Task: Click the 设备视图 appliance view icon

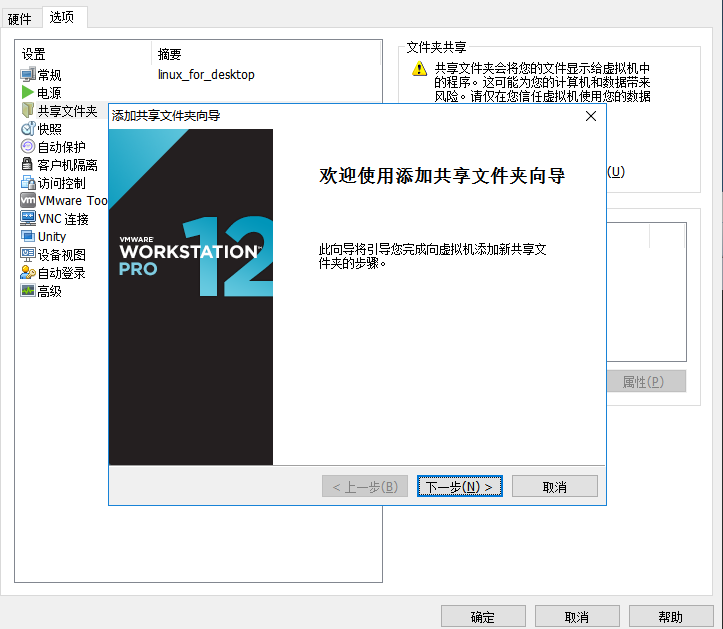Action: (x=28, y=254)
